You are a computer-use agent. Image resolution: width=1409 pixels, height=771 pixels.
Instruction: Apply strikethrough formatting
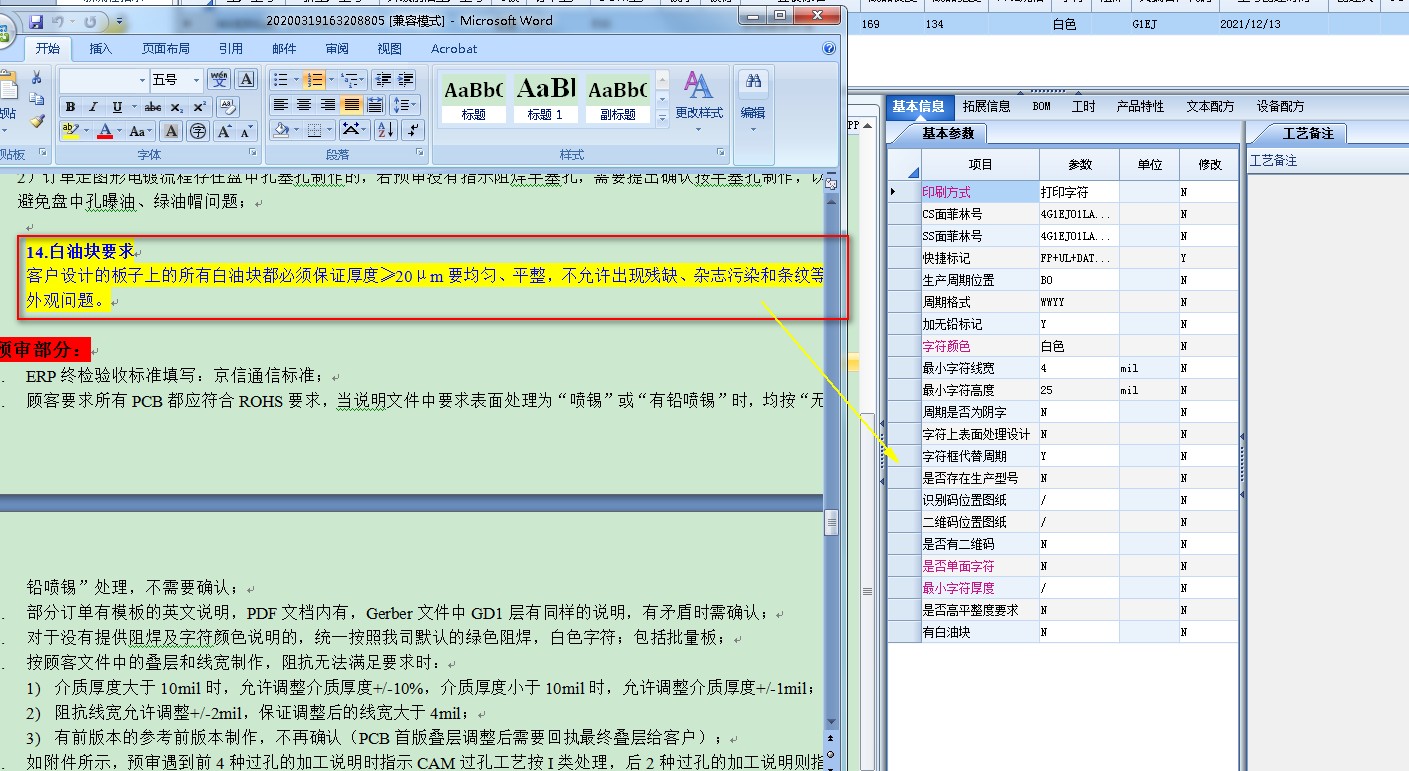tap(153, 107)
